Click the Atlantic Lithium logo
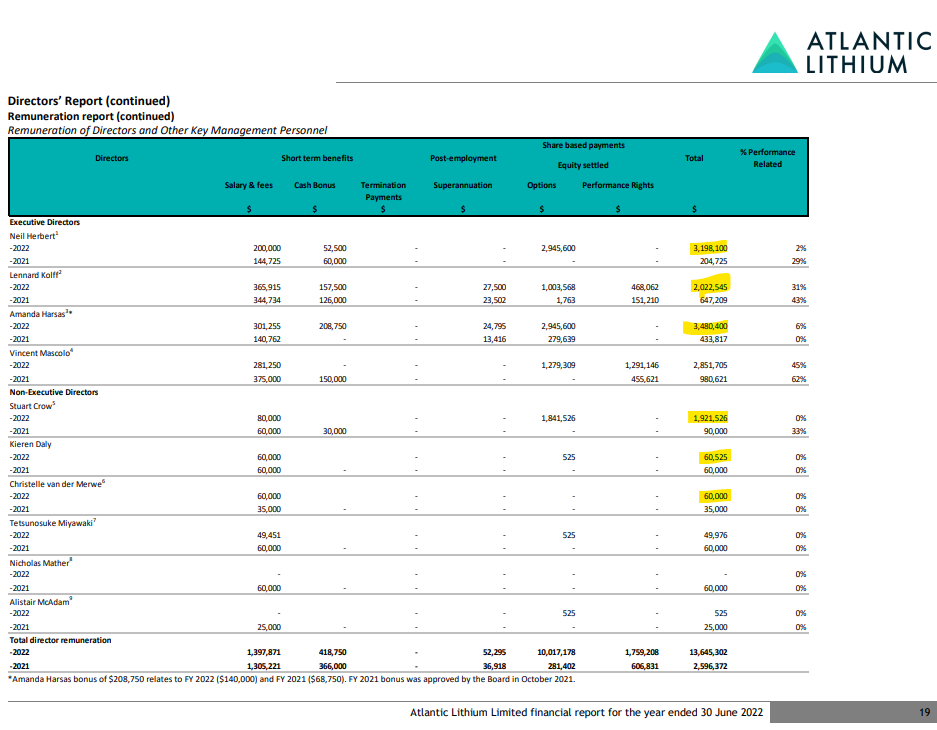Image resolution: width=937 pixels, height=730 pixels. point(841,53)
